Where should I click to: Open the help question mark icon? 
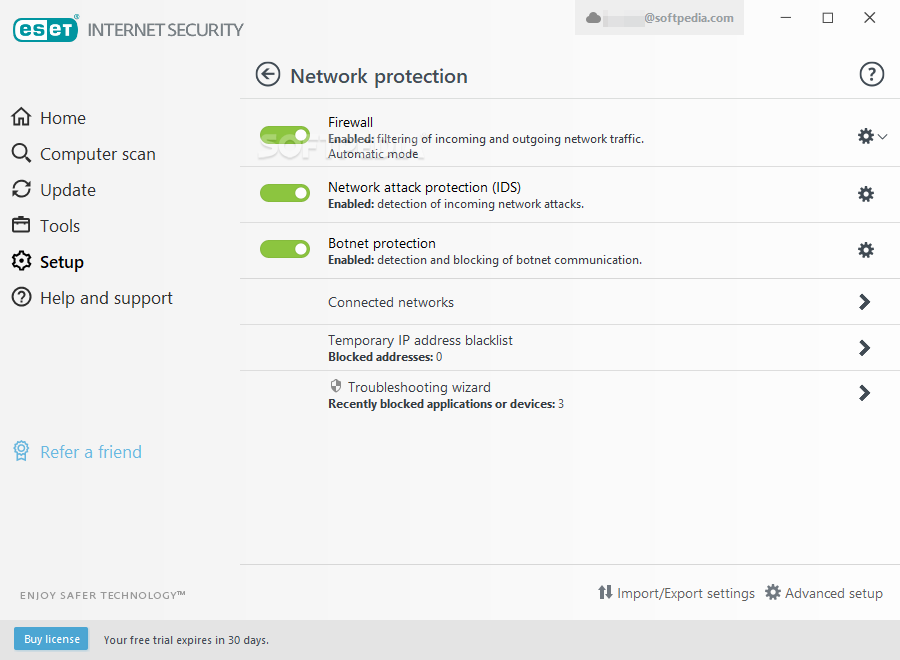871,74
